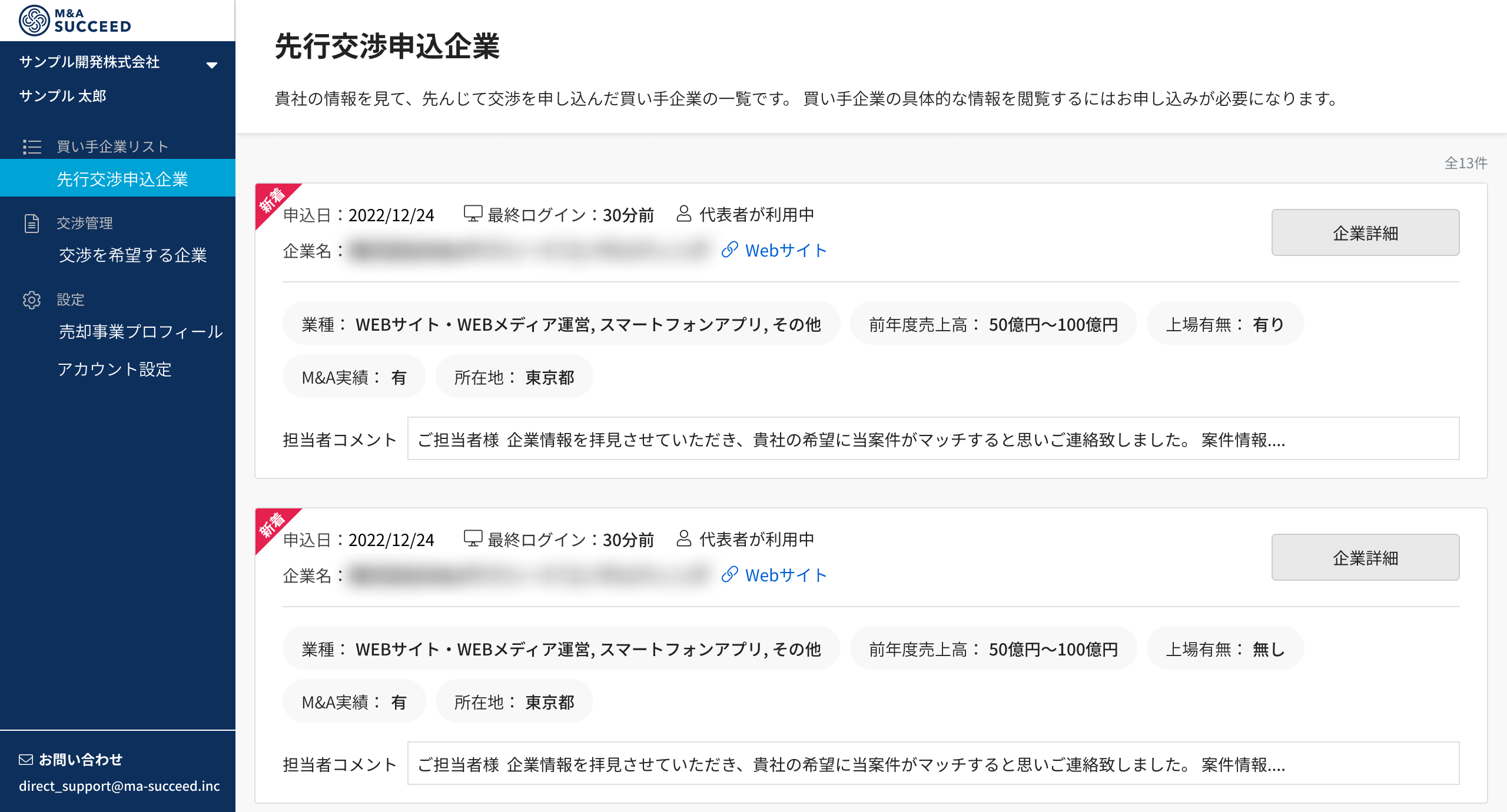Click the first card's Web site link icon
This screenshot has height=812, width=1507.
[x=729, y=250]
